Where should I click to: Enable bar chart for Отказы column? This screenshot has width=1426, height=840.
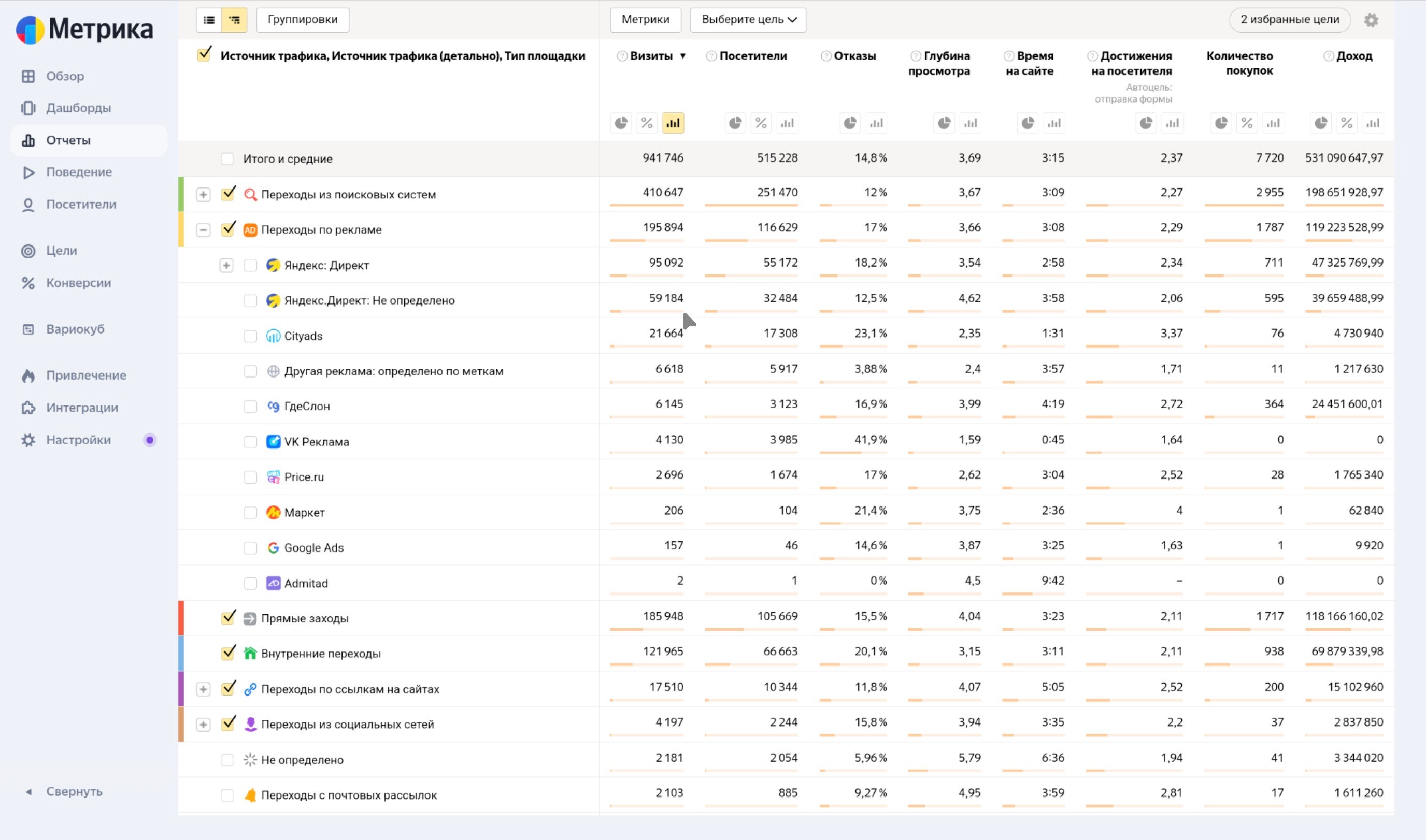click(x=876, y=123)
